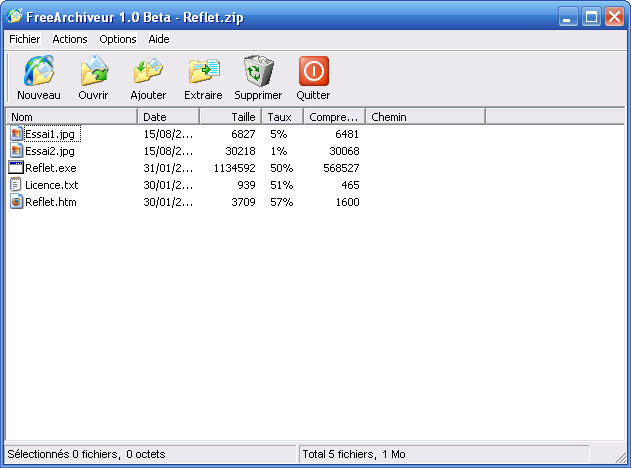The height and width of the screenshot is (468, 631).
Task: Open an archive with the Ouvrir icon
Action: click(94, 71)
